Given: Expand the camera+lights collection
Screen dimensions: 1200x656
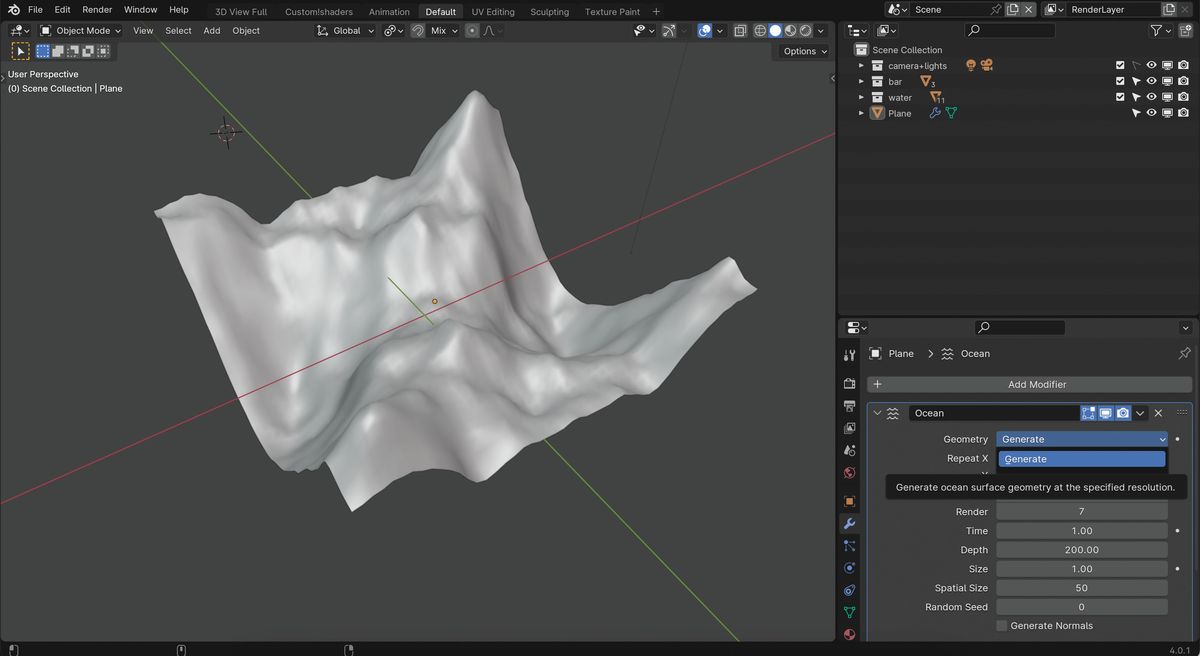Looking at the screenshot, I should [860, 64].
